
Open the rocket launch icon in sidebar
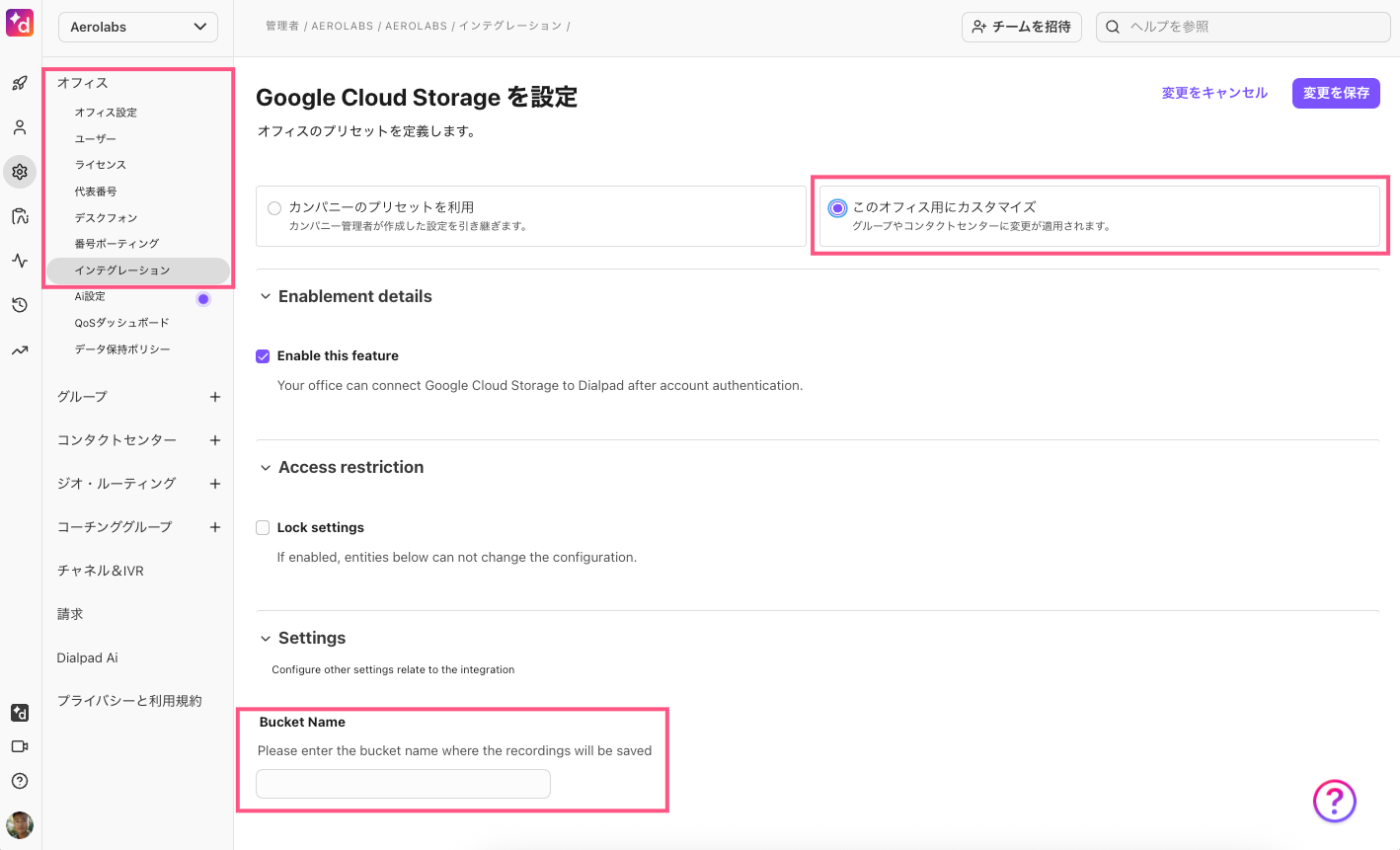[x=20, y=83]
